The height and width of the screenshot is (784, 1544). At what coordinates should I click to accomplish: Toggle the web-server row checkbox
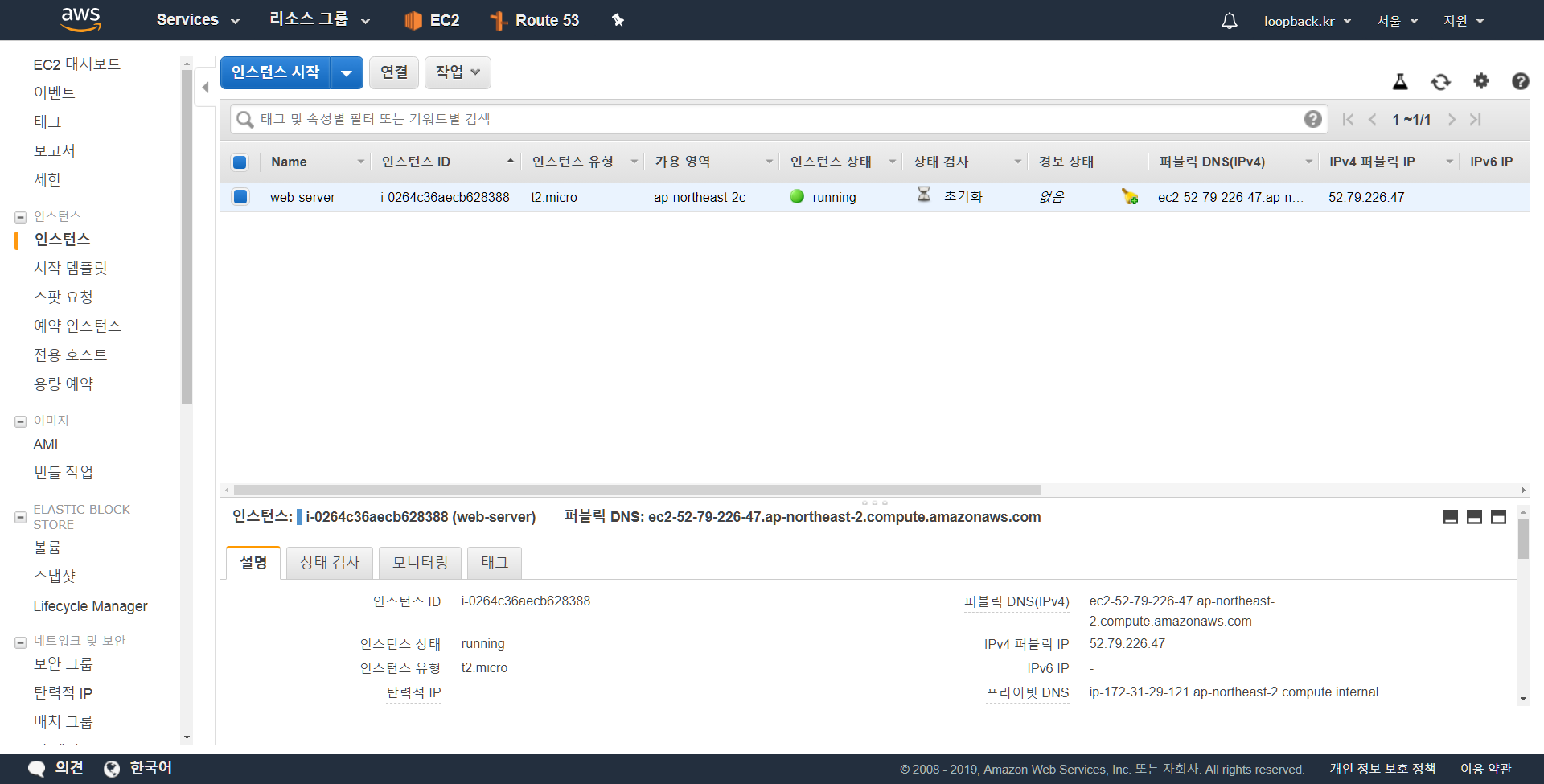click(x=240, y=197)
